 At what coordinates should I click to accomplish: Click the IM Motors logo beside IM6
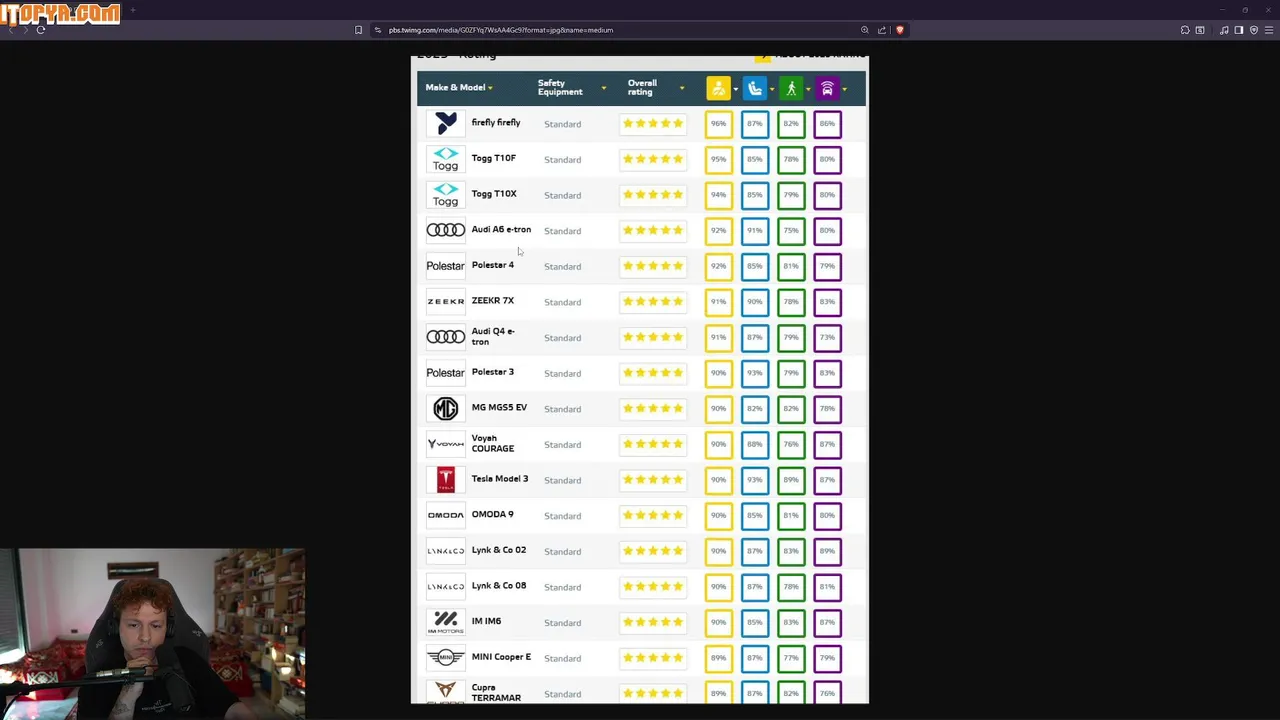pyautogui.click(x=446, y=622)
